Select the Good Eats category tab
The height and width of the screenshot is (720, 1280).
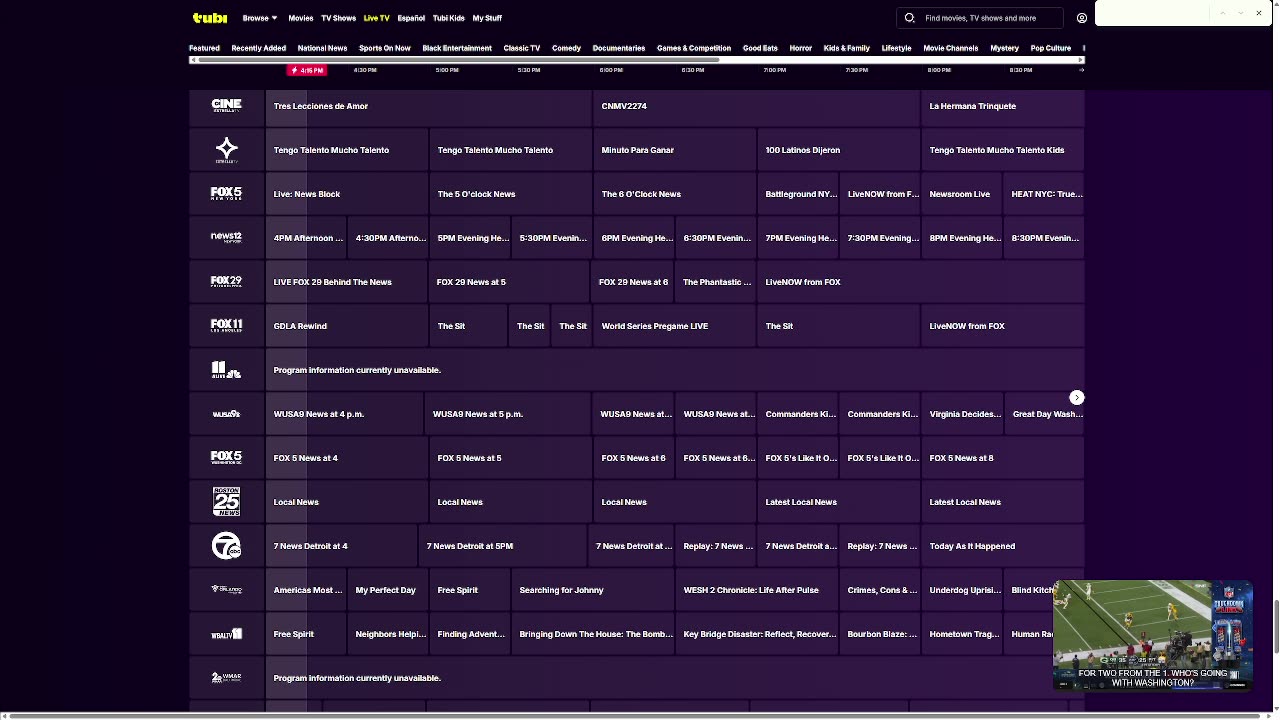(x=760, y=48)
